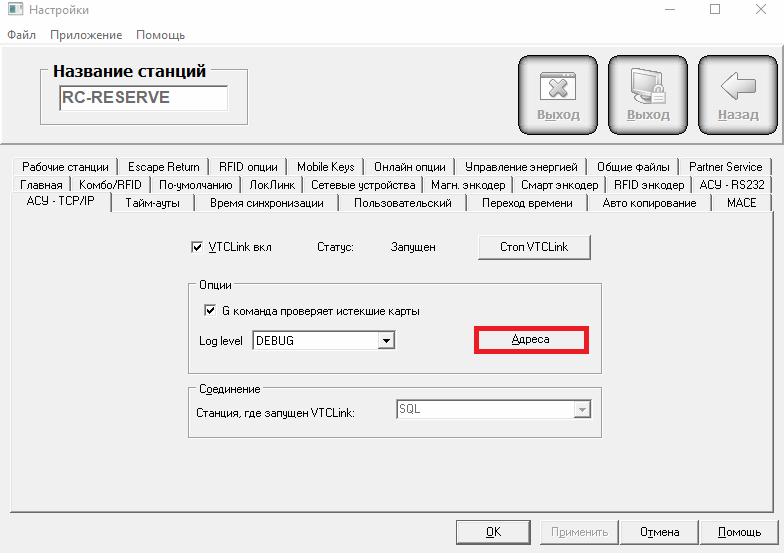
Task: Click the Назад arrow button
Action: pos(738,95)
